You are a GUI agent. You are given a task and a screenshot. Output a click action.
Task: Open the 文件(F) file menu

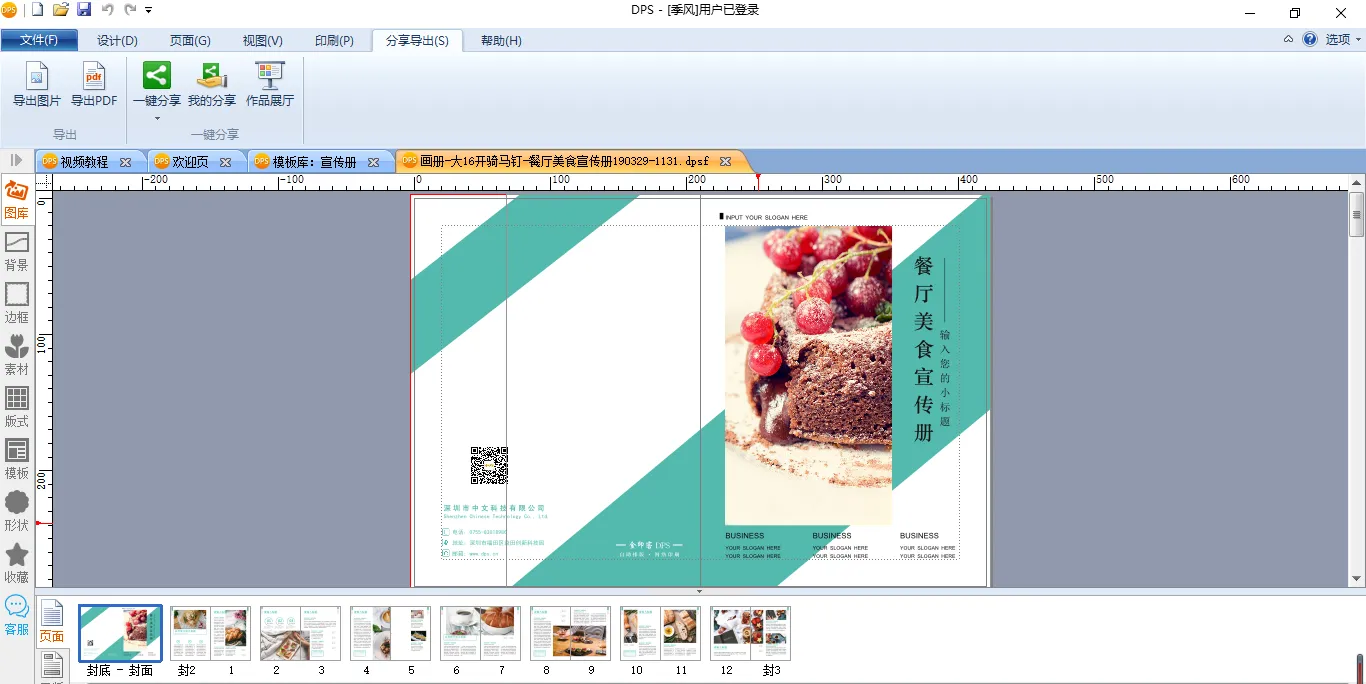tap(39, 41)
